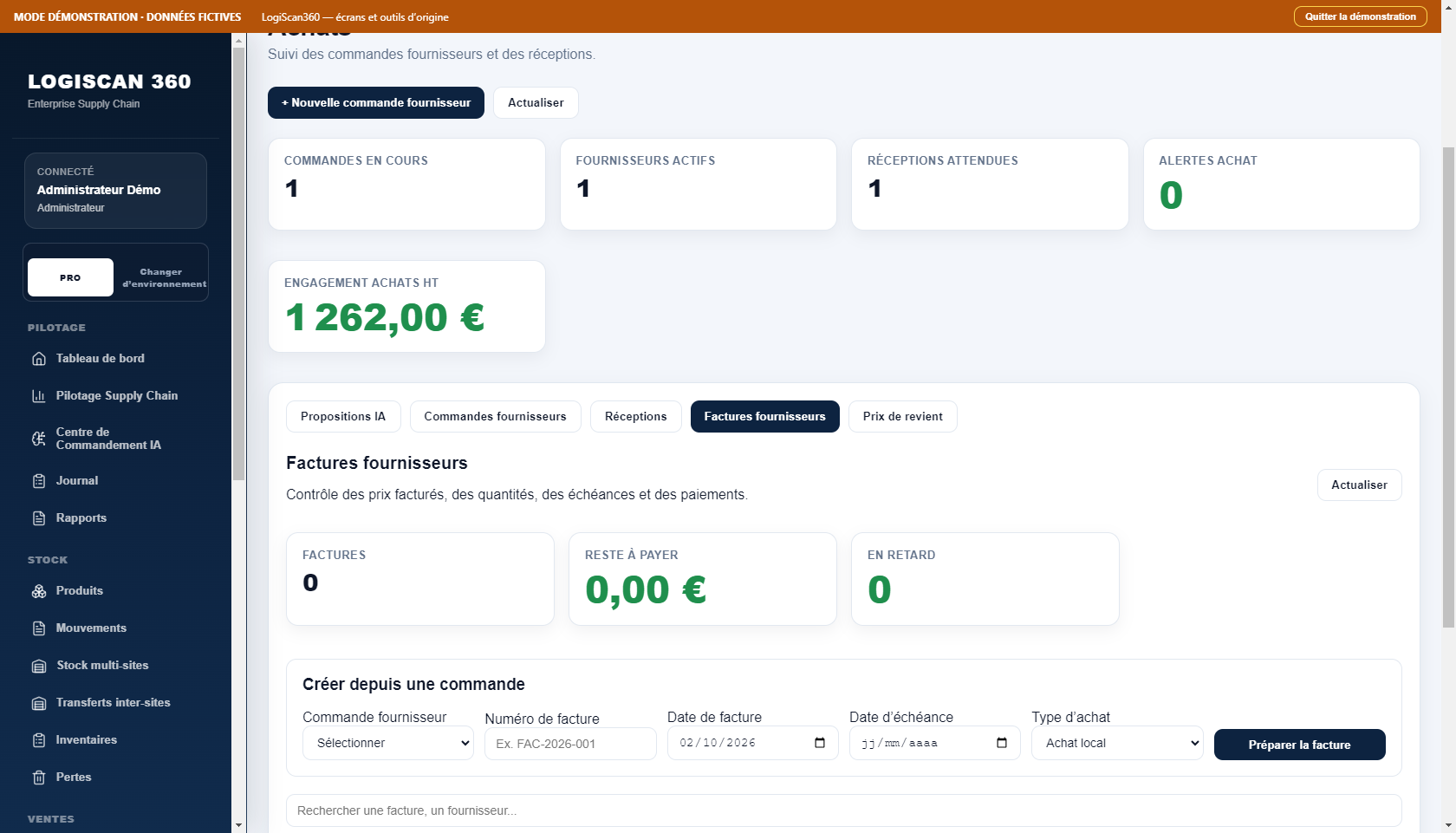This screenshot has height=833, width=1456.
Task: Click the Journal clipboard icon
Action: click(39, 481)
